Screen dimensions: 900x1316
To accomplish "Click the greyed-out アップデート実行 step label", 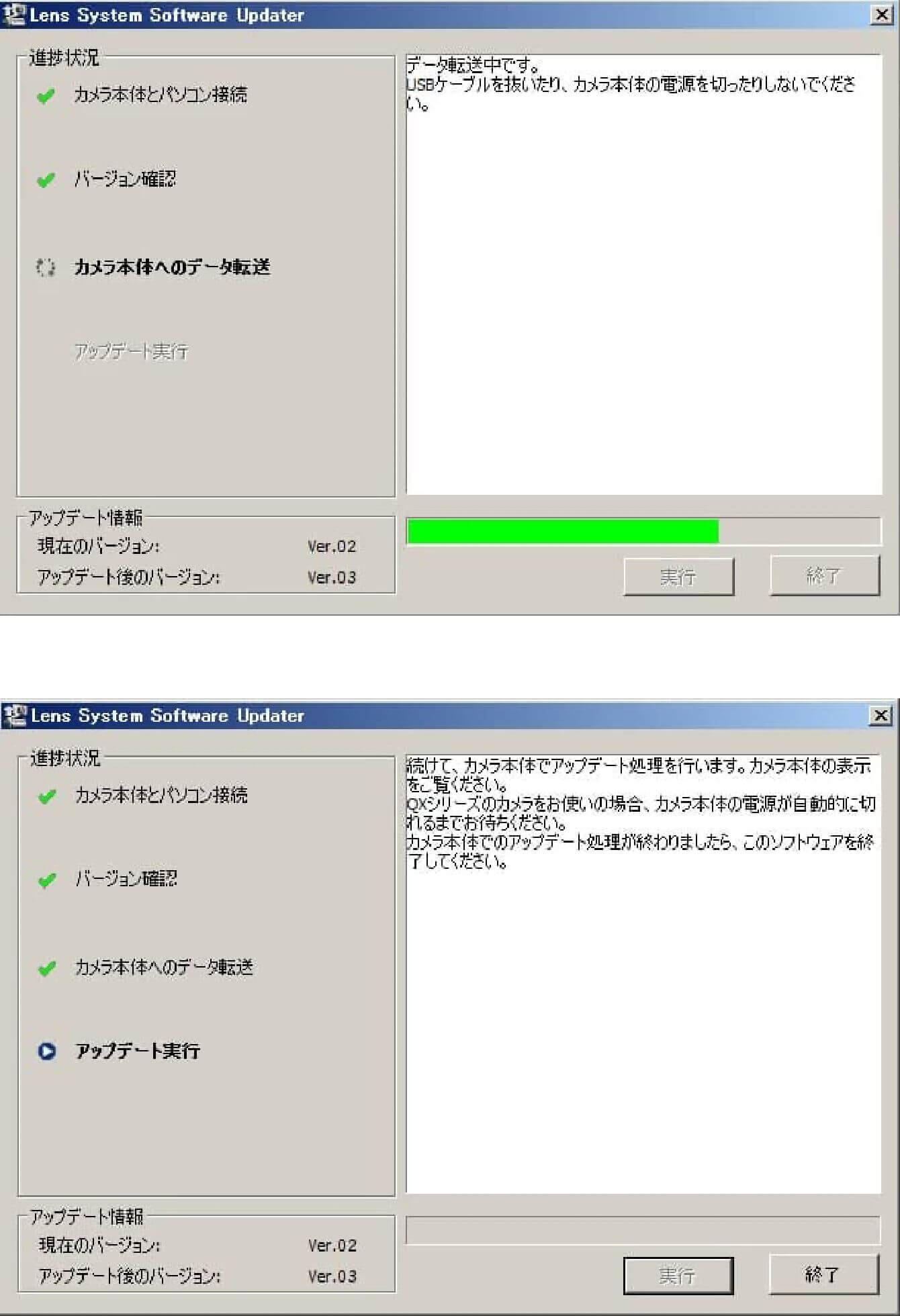I will click(131, 351).
